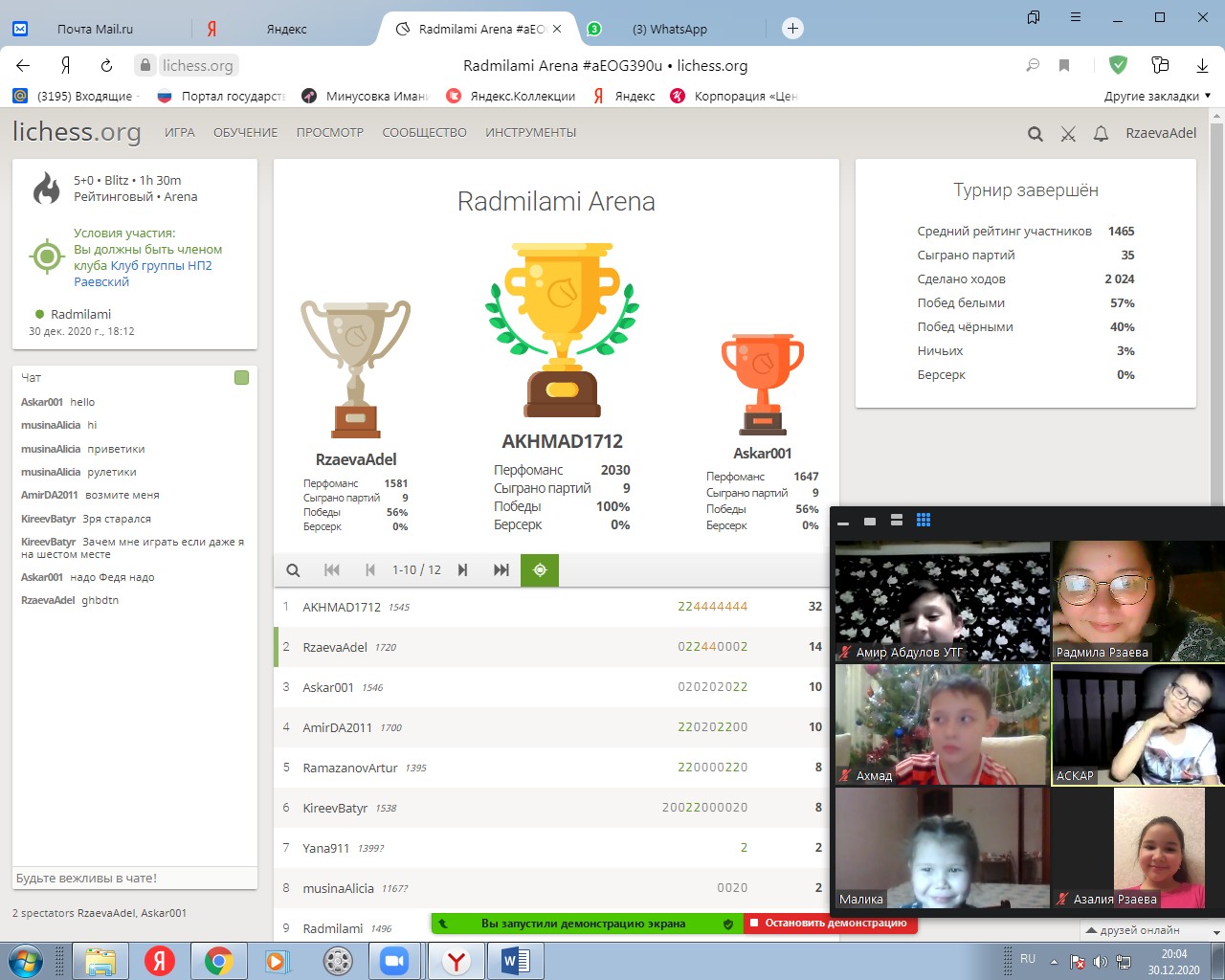Switch Zoom video panel to grid view
The width and height of the screenshot is (1225, 980).
[x=924, y=521]
